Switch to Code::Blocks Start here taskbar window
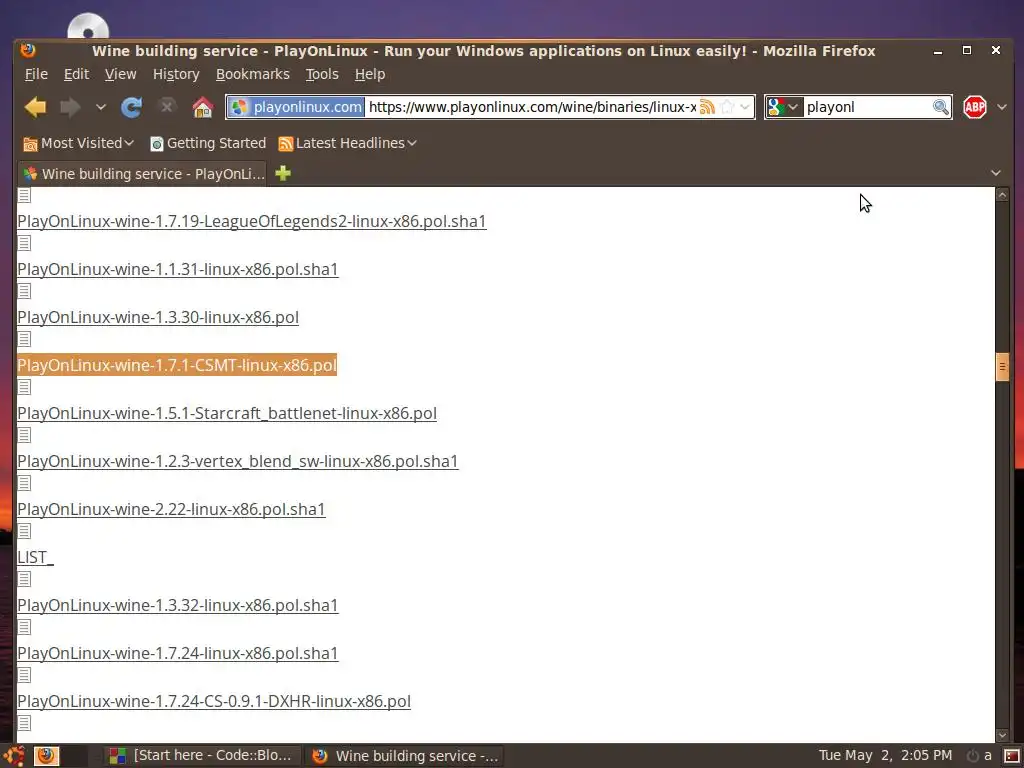The width and height of the screenshot is (1024, 768). 202,756
